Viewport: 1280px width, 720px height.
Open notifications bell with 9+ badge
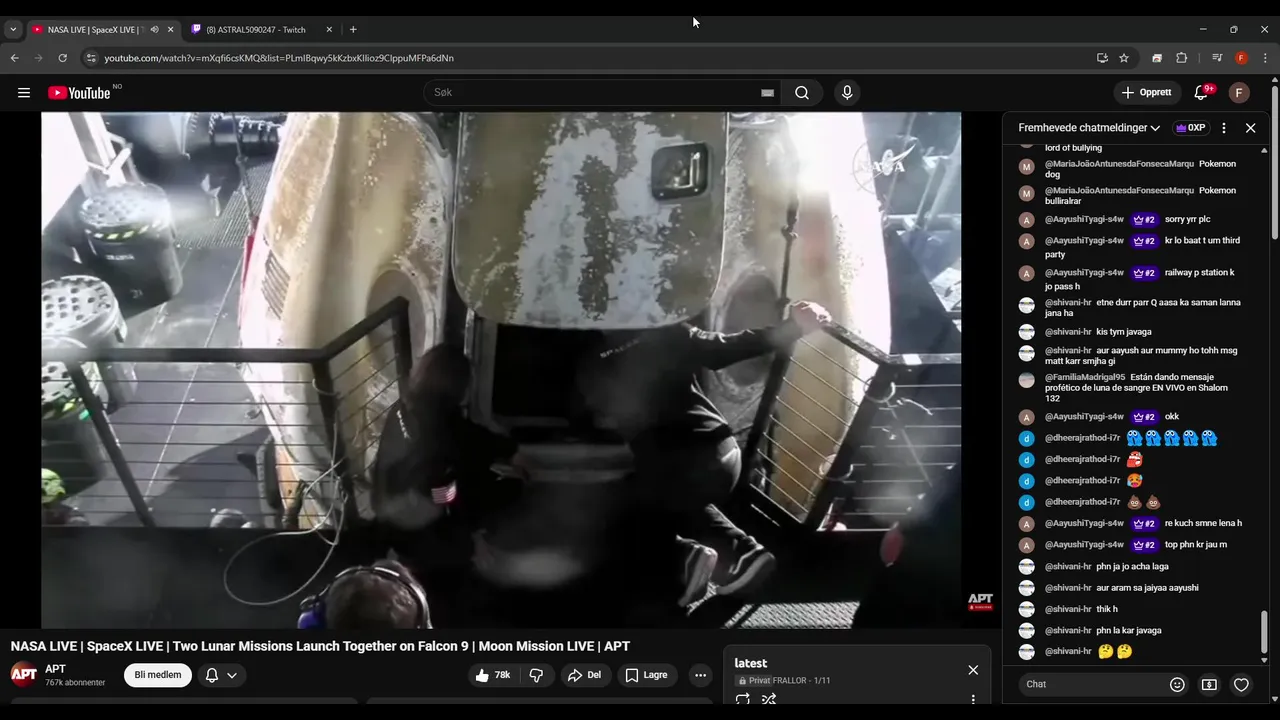pyautogui.click(x=1201, y=93)
